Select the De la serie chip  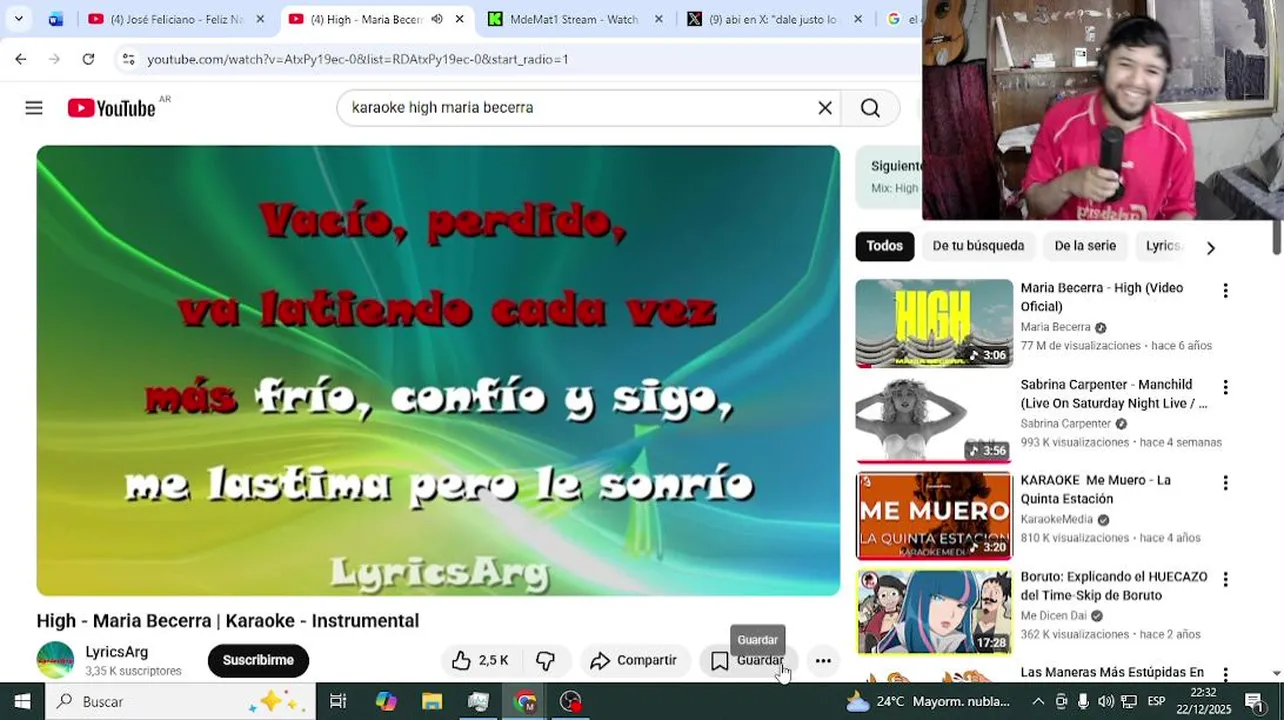(x=1085, y=246)
